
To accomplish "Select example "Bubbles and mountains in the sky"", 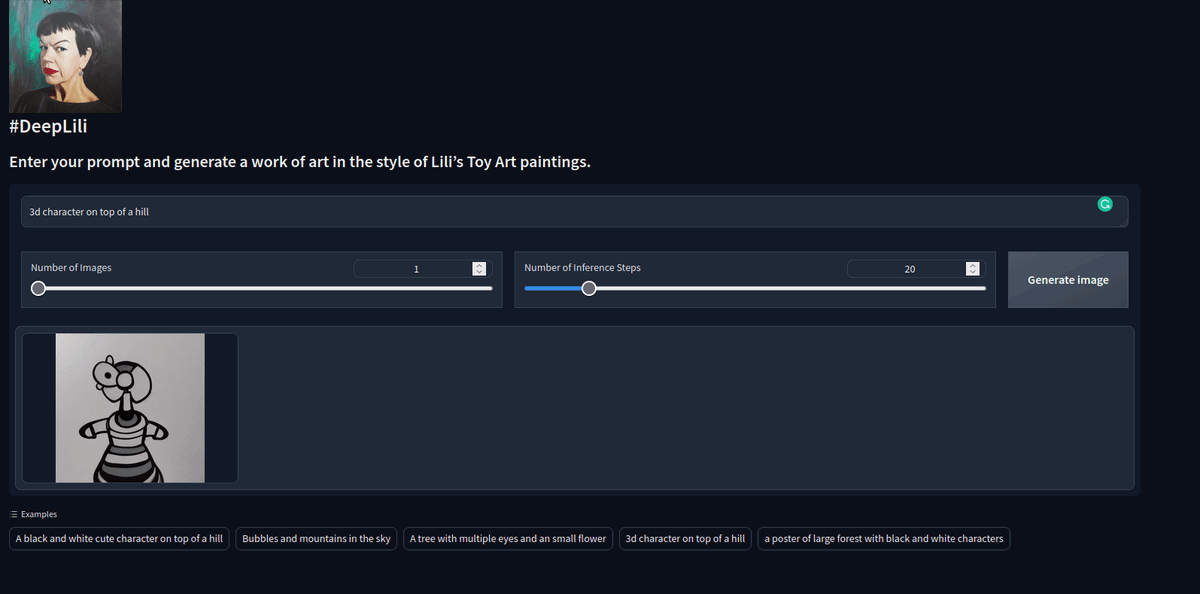I will click(316, 539).
